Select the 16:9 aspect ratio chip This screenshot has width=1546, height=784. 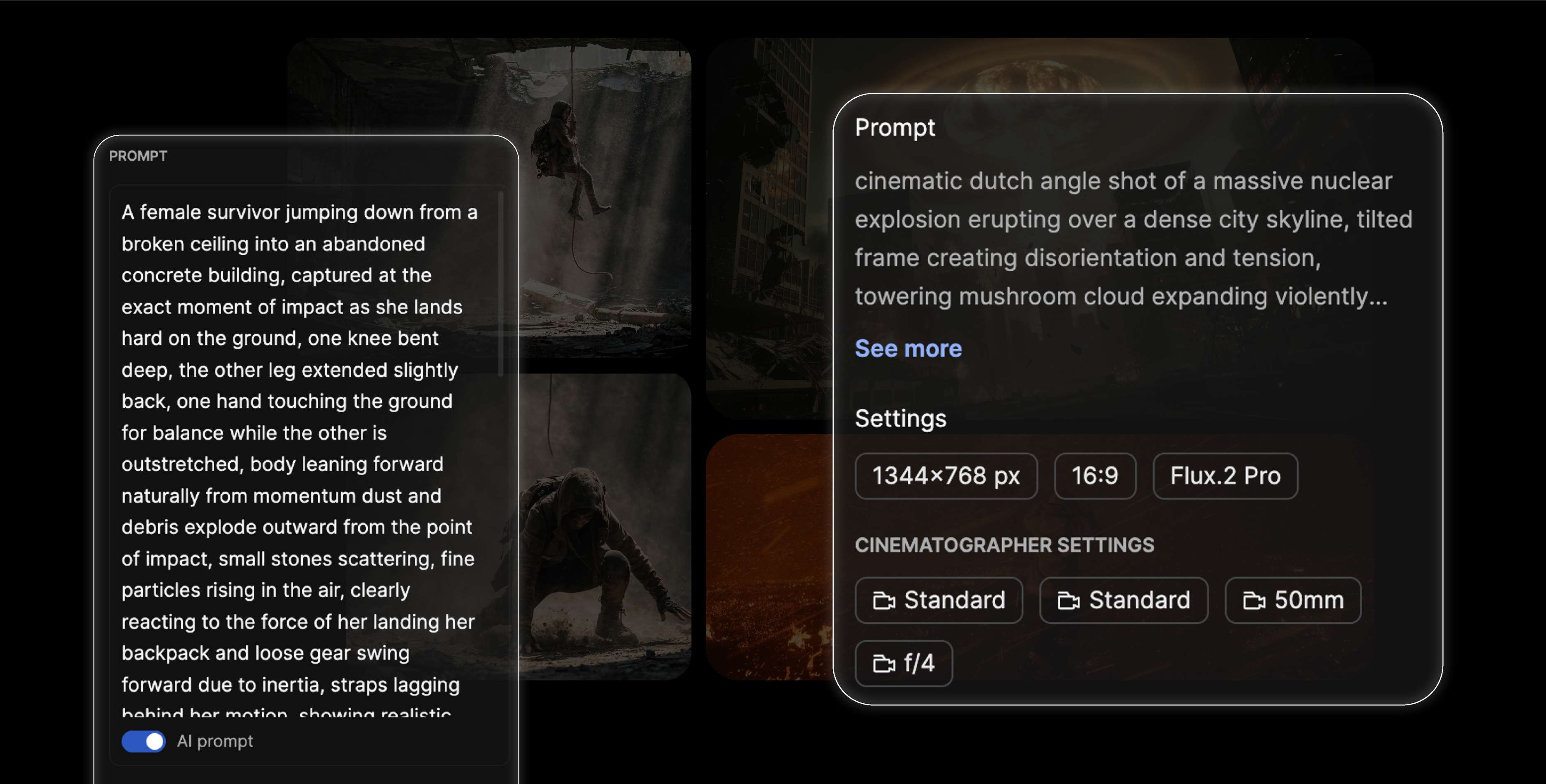(x=1095, y=476)
